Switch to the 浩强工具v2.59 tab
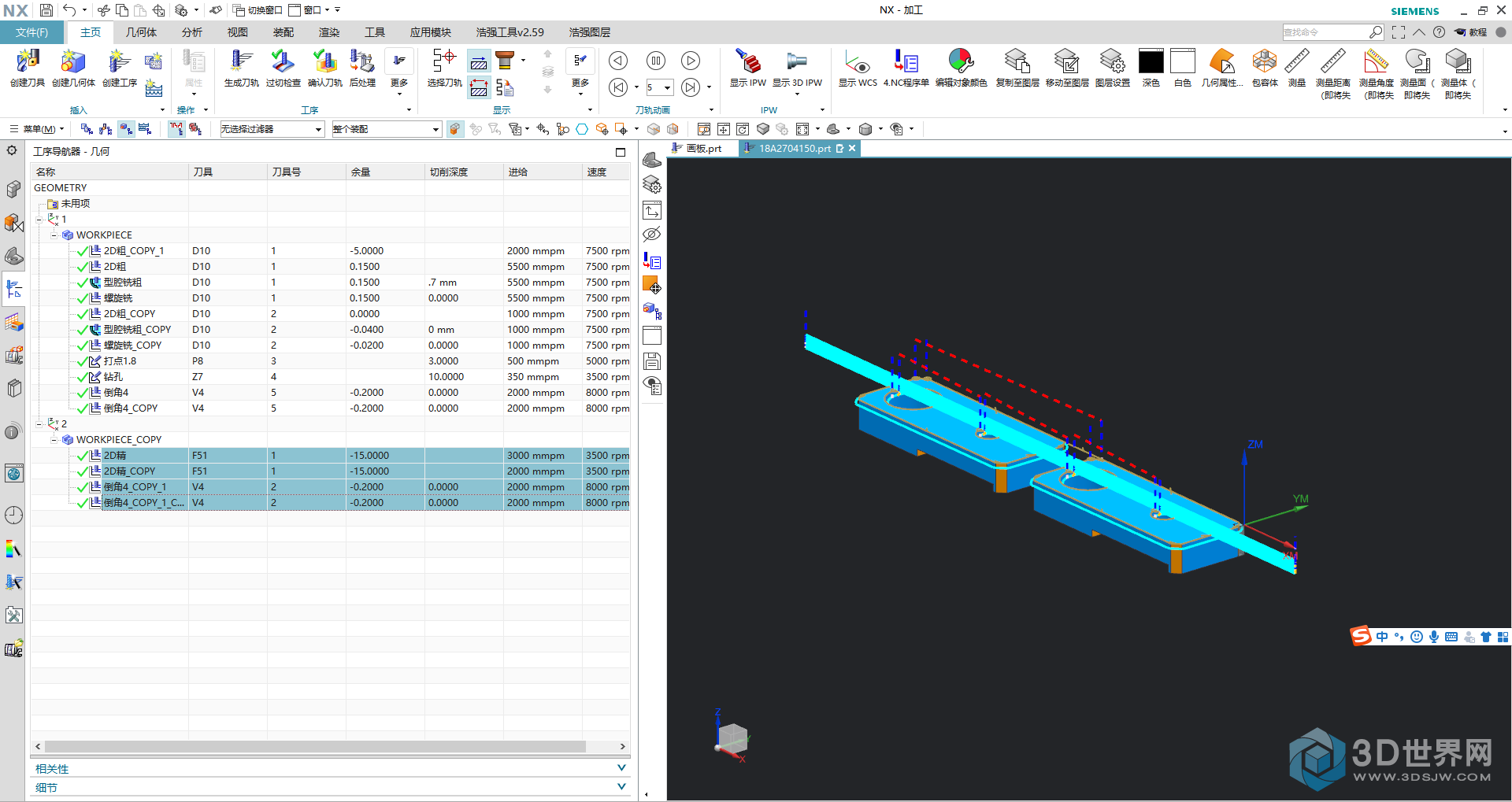 [x=510, y=32]
